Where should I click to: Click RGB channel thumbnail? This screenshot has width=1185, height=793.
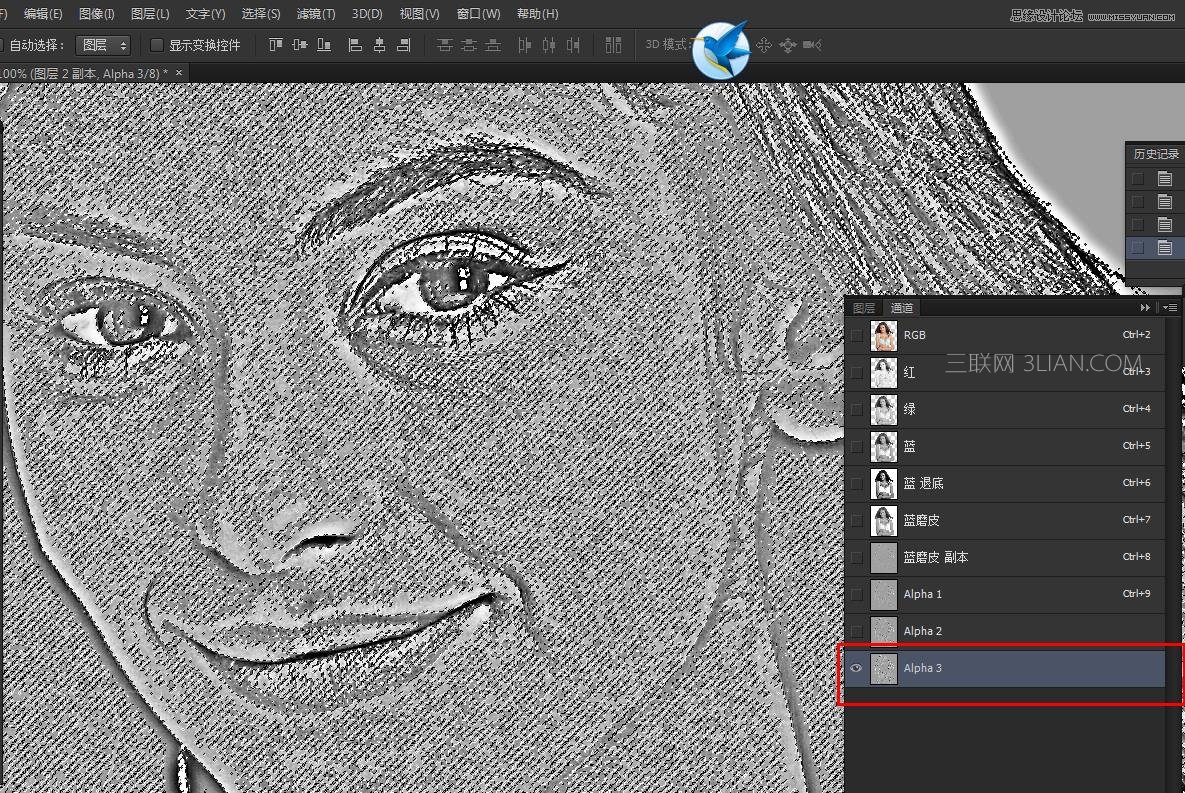coord(883,335)
